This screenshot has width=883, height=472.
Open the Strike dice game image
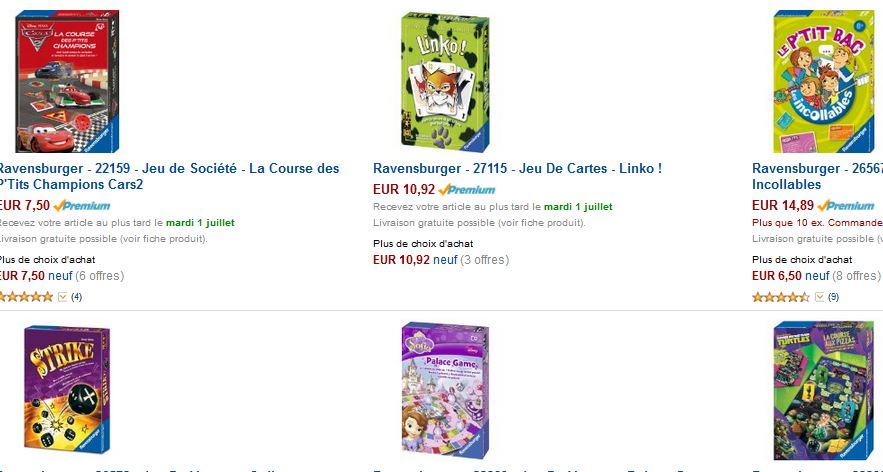click(67, 389)
